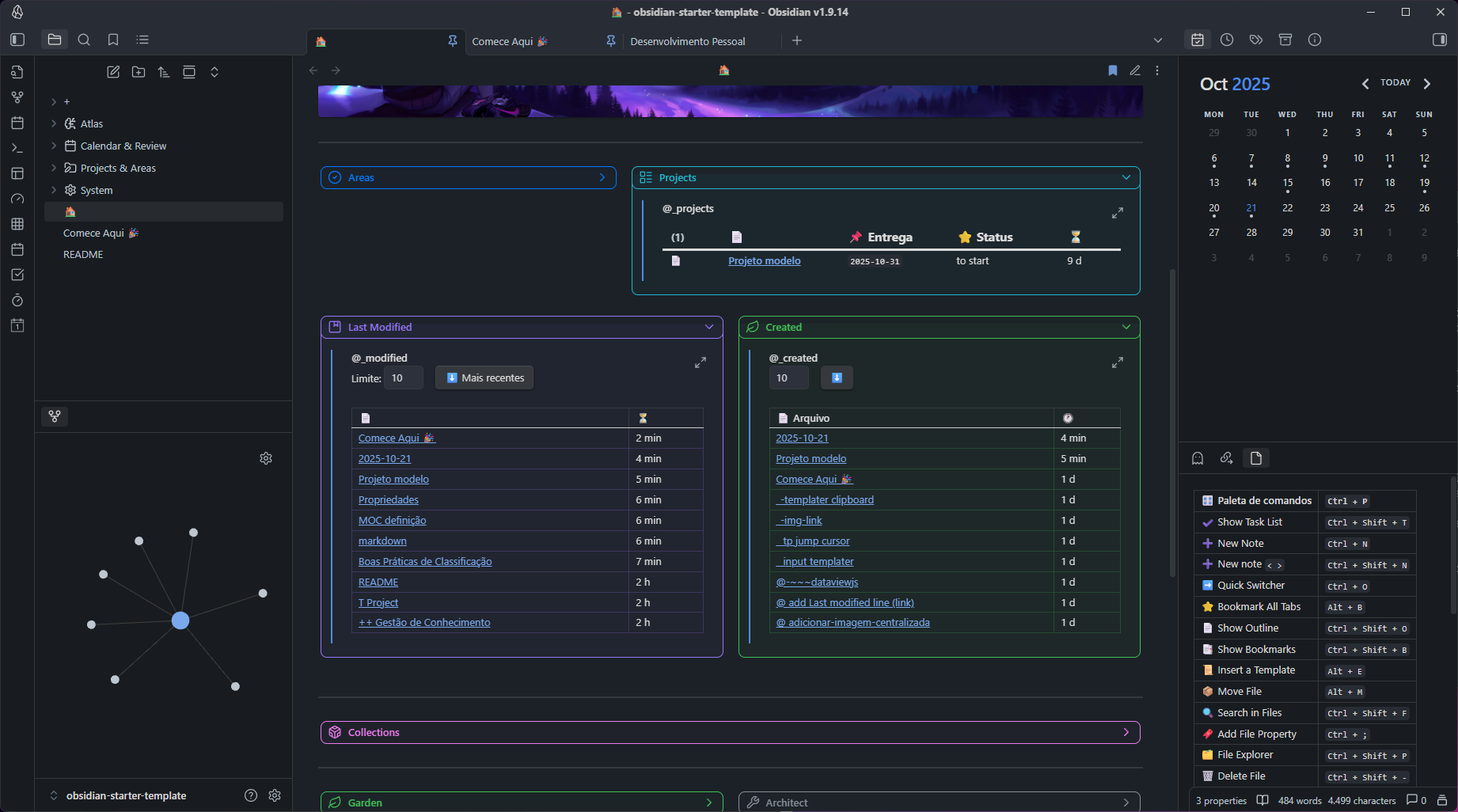The image size is (1458, 812).
Task: Click the bookmark icon in note header
Action: coord(1112,70)
